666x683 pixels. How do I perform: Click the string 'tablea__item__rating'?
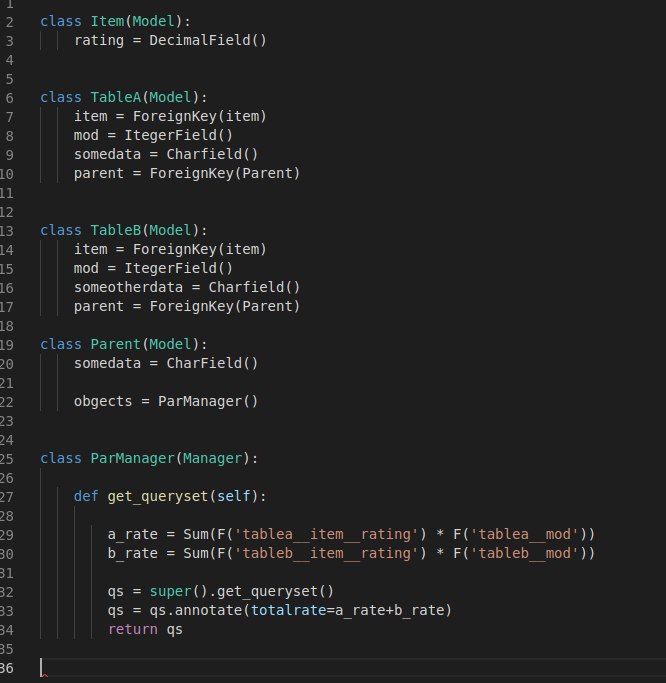pos(326,534)
